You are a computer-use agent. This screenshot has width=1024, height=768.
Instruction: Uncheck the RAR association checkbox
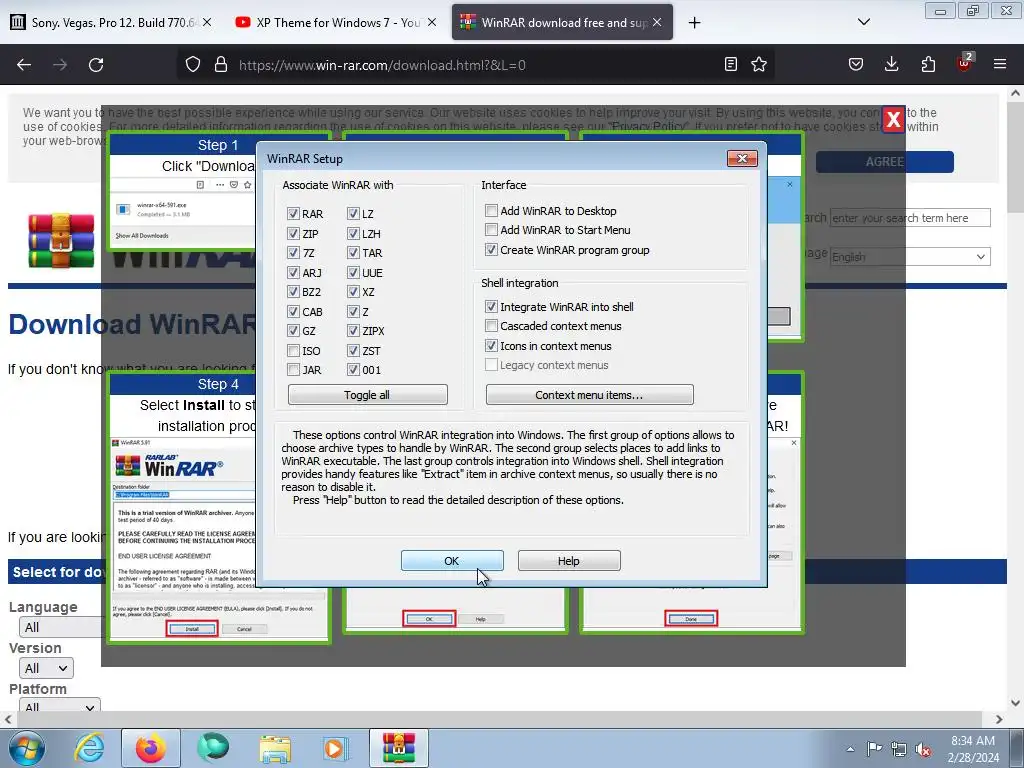tap(293, 214)
